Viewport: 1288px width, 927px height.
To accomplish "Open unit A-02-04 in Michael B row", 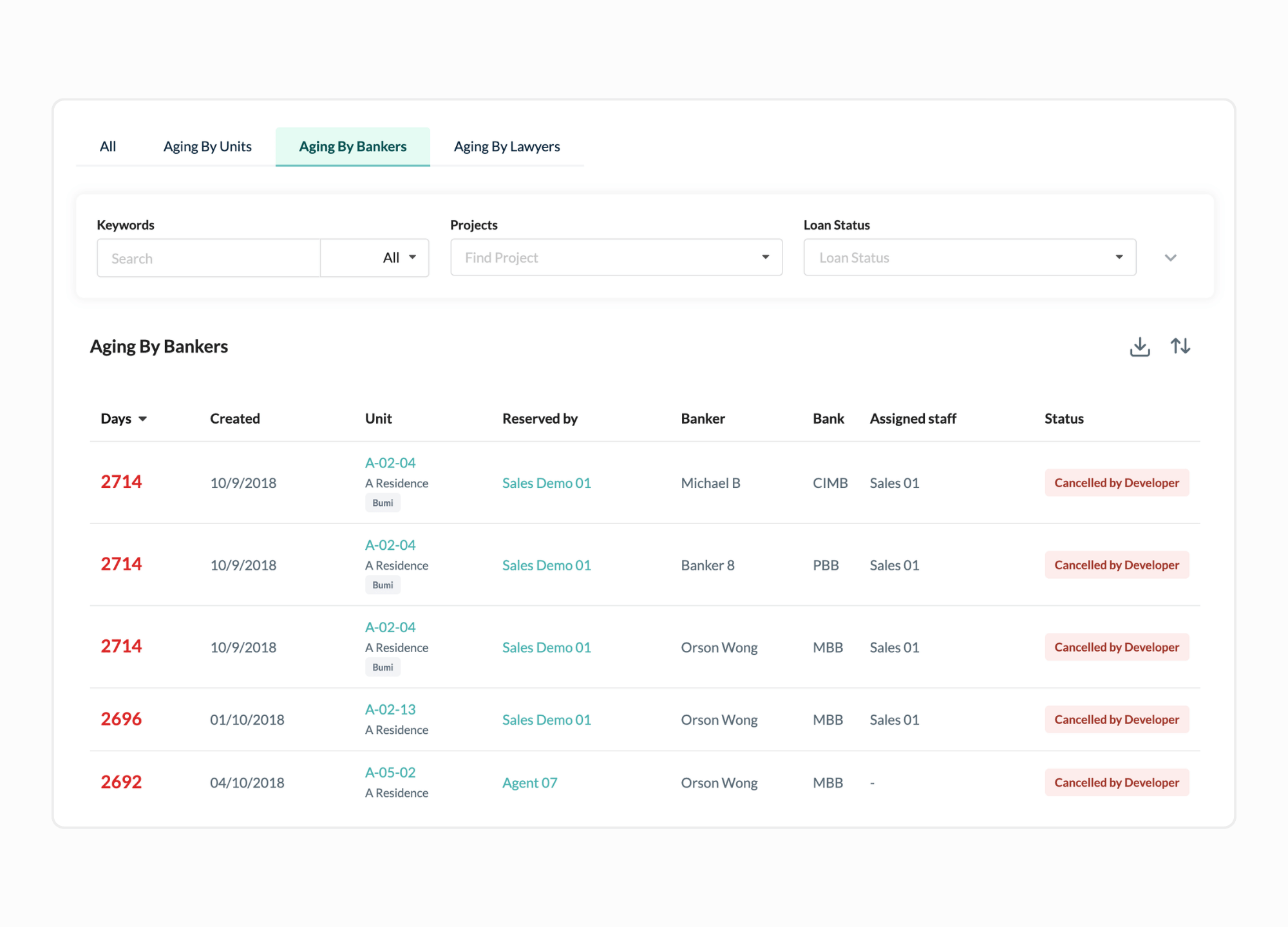I will click(x=390, y=463).
